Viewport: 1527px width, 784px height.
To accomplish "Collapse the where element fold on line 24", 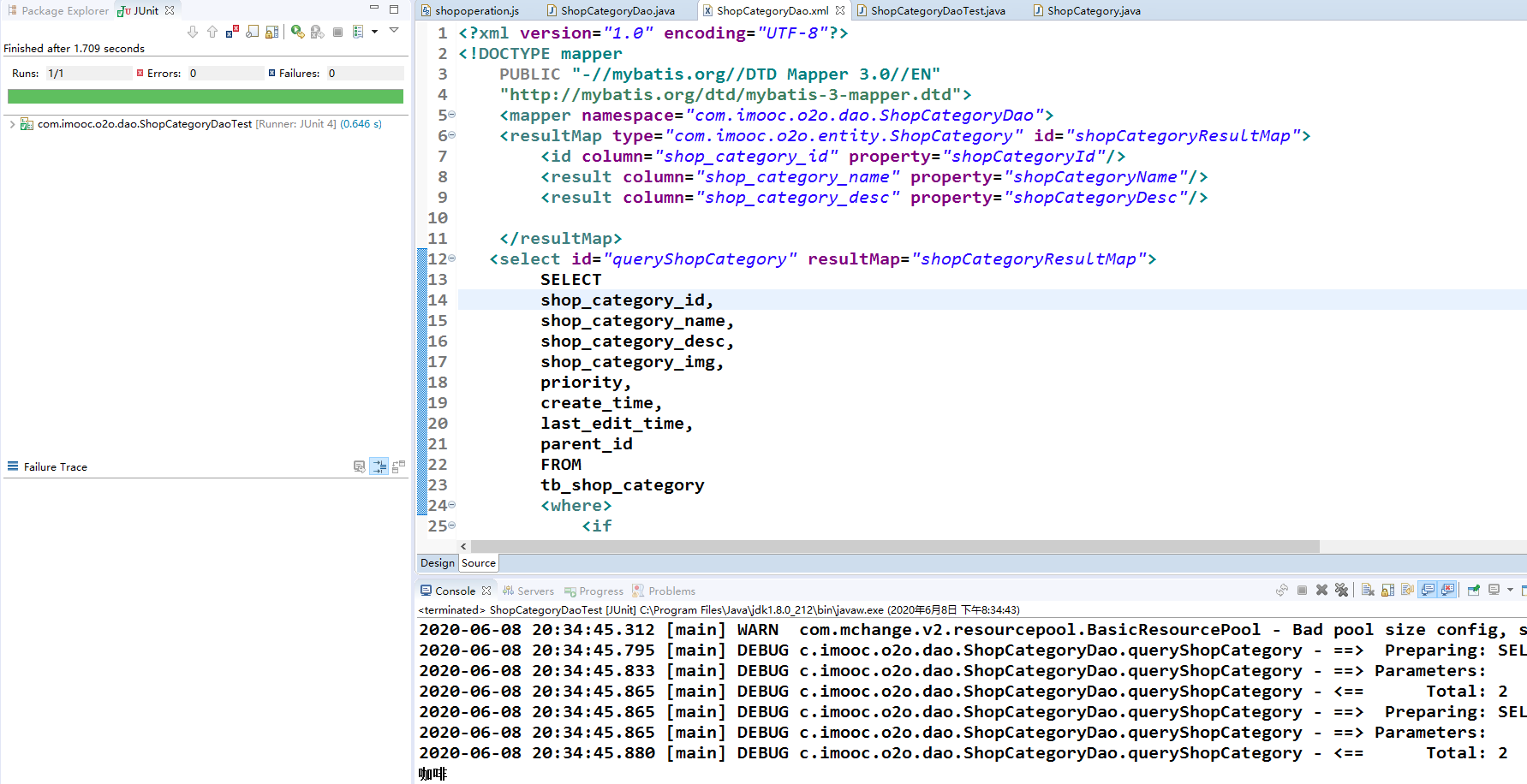I will coord(451,505).
